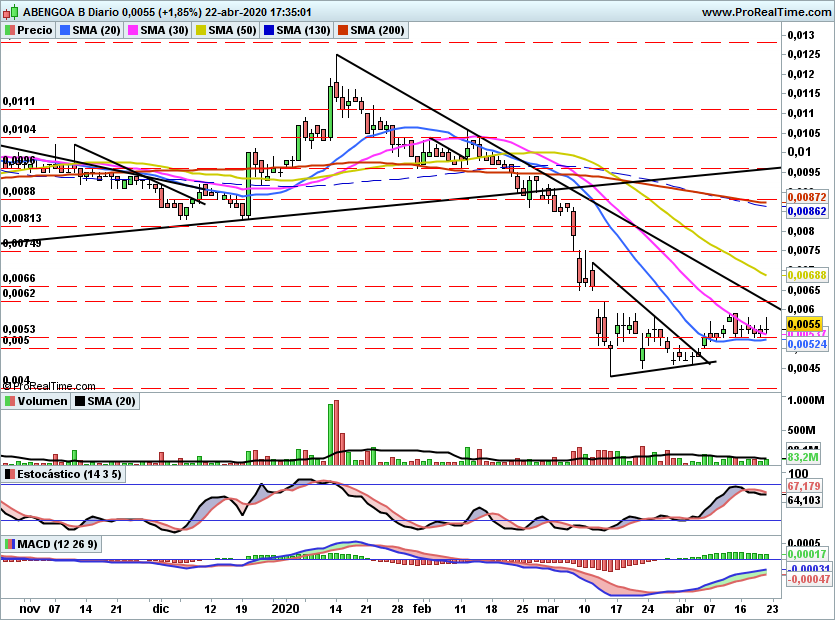Screen dimensions: 835x620
Task: Open the MACD (12 26 9) label
Action: point(58,544)
